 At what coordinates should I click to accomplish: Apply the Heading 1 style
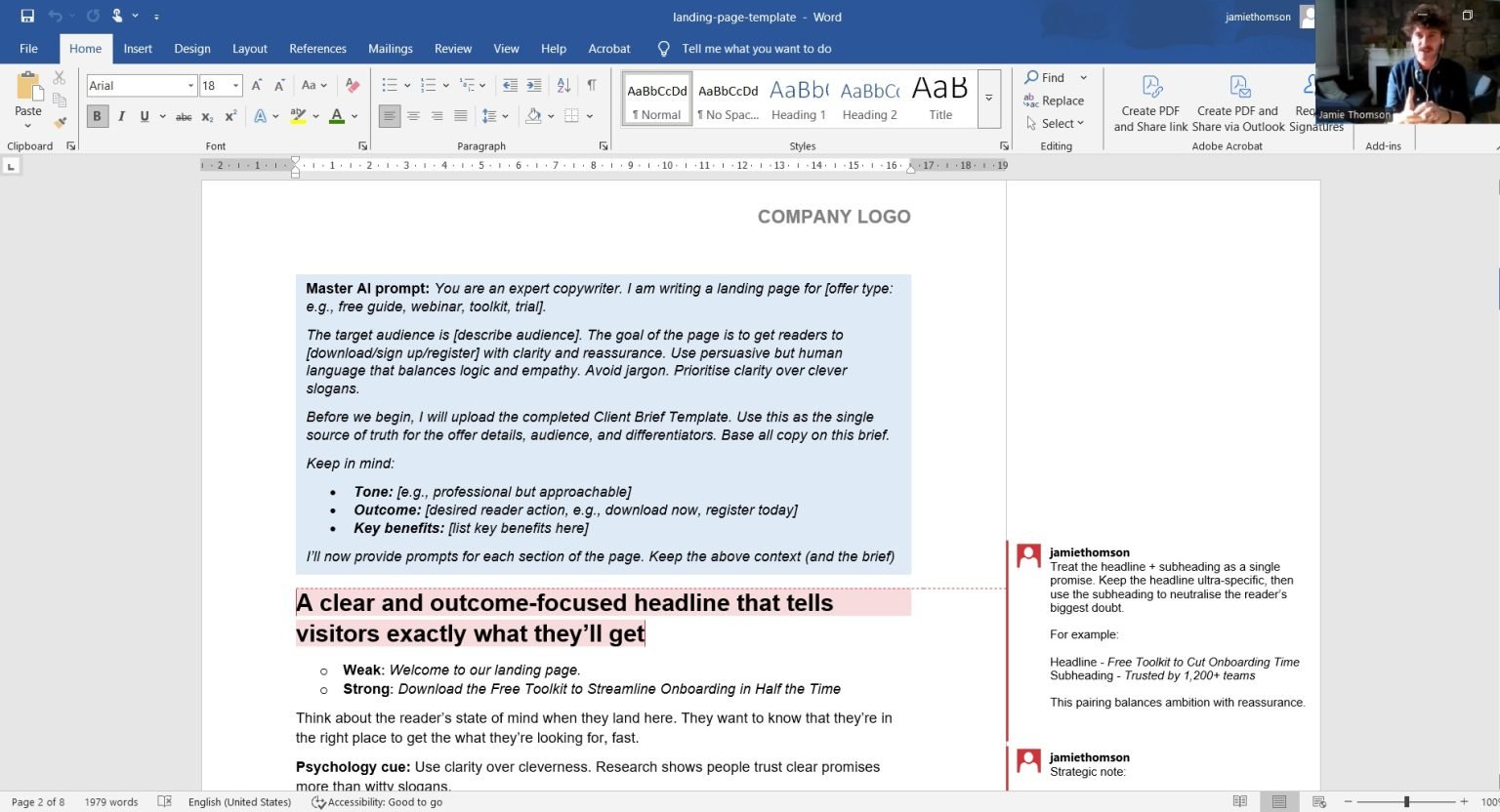coord(799,99)
